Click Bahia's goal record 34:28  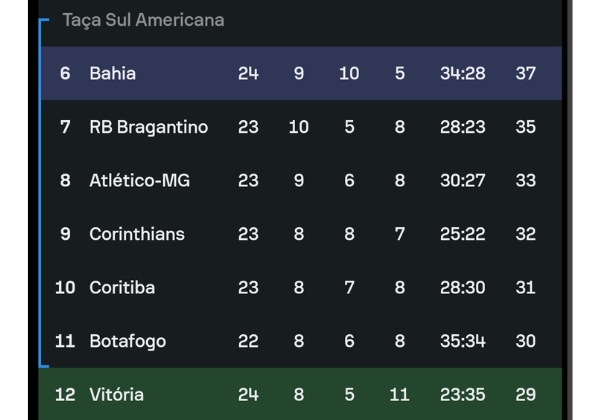coord(463,73)
